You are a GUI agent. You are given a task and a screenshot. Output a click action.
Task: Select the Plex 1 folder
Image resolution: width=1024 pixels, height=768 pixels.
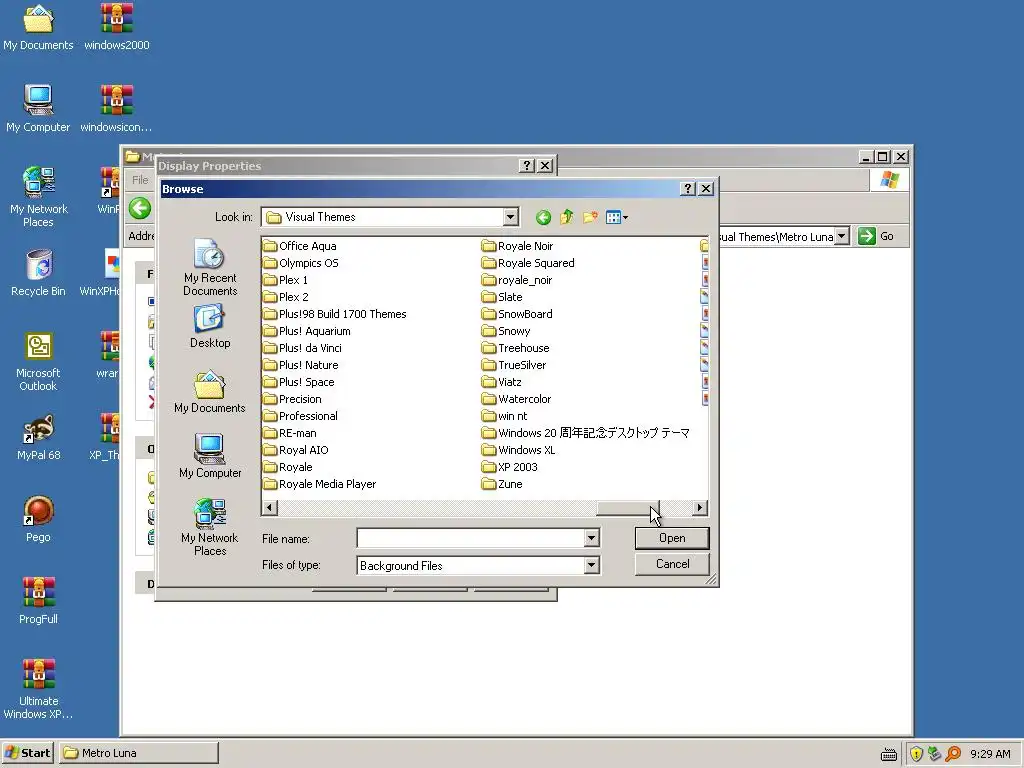(285, 280)
